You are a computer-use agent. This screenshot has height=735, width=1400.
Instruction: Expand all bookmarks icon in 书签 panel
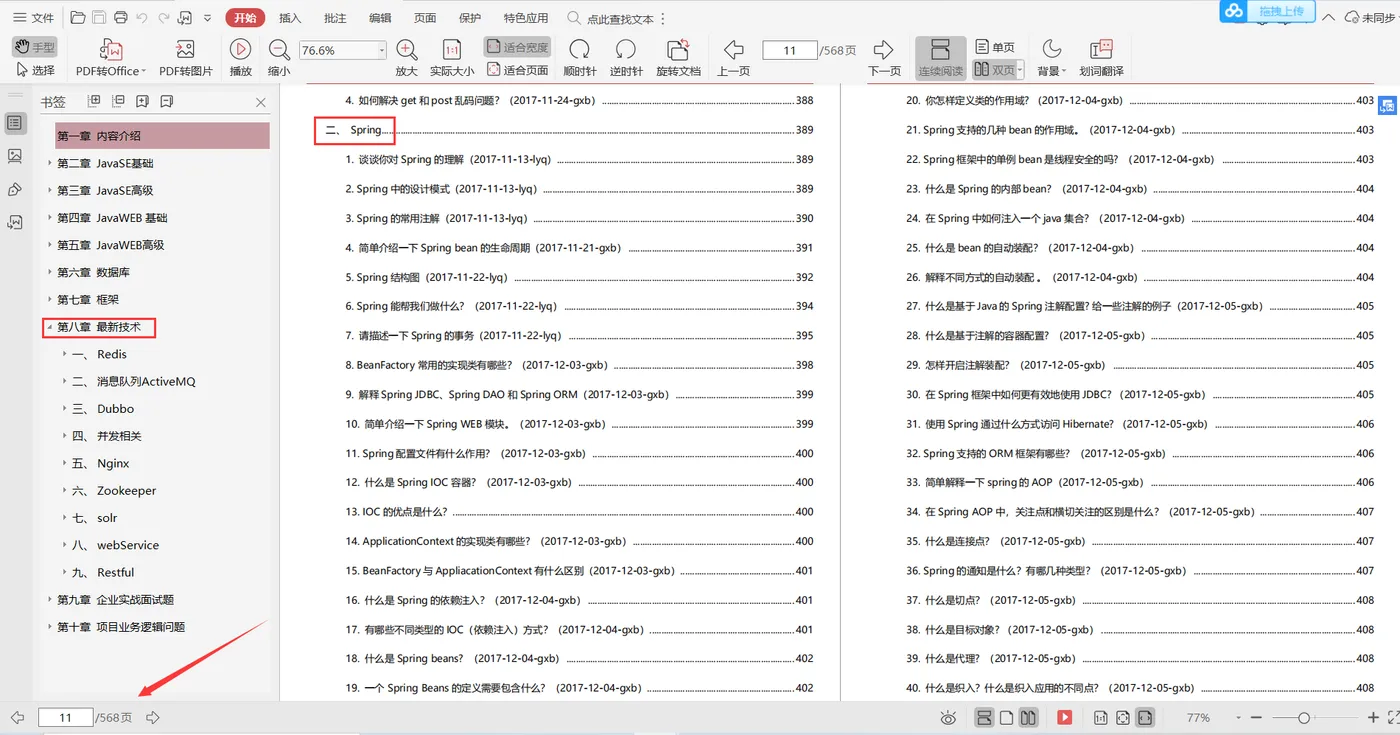[x=95, y=101]
